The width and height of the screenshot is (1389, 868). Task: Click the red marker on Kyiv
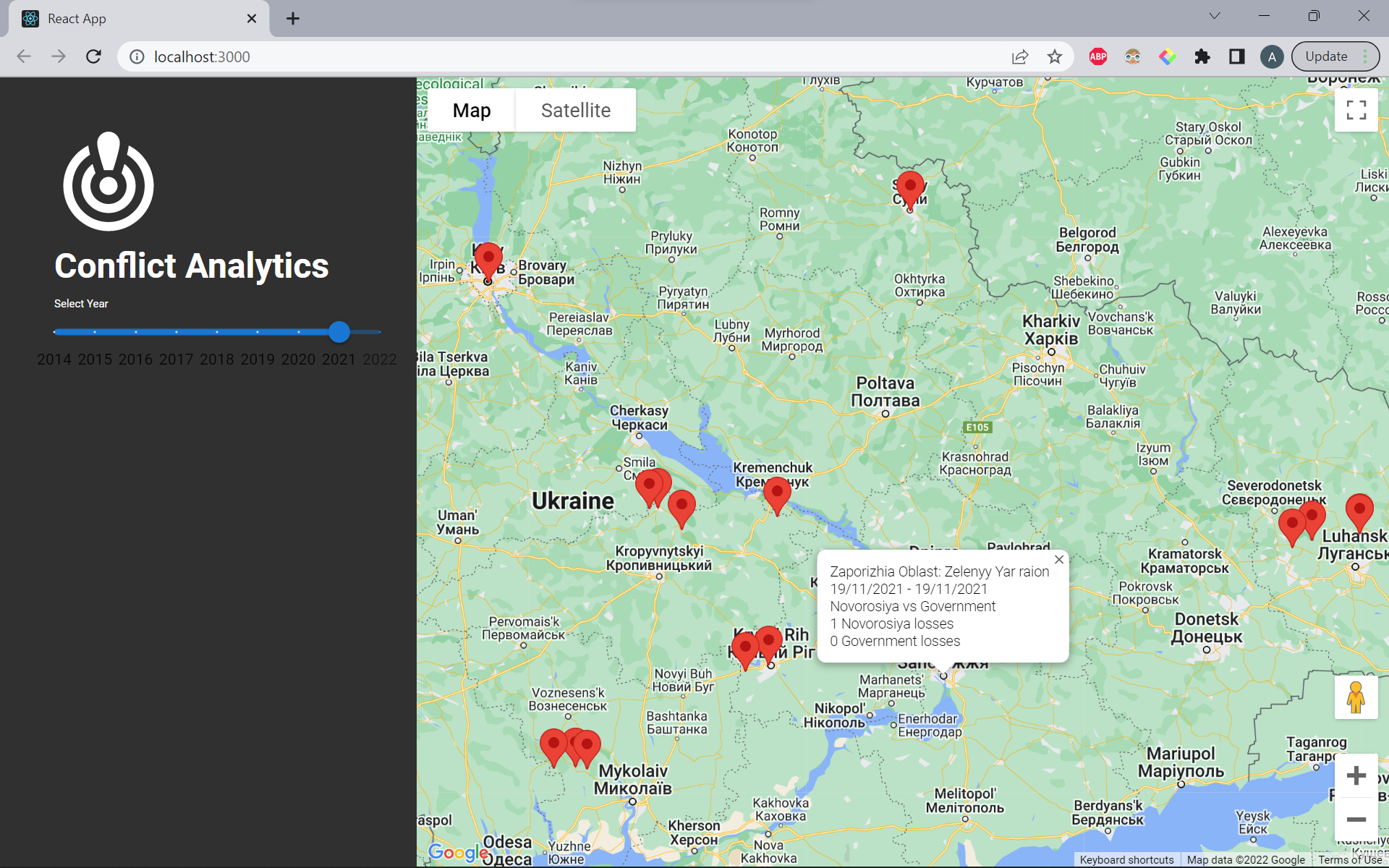(488, 259)
